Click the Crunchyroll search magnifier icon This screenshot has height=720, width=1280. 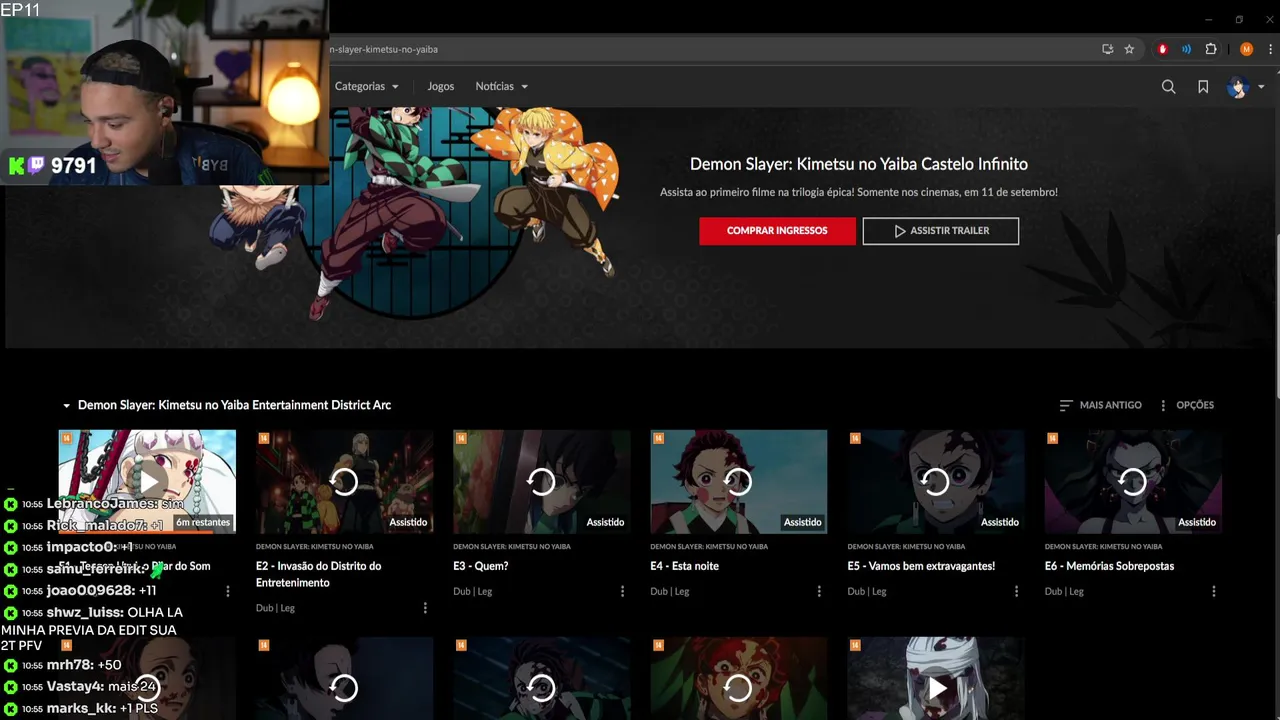(1168, 87)
